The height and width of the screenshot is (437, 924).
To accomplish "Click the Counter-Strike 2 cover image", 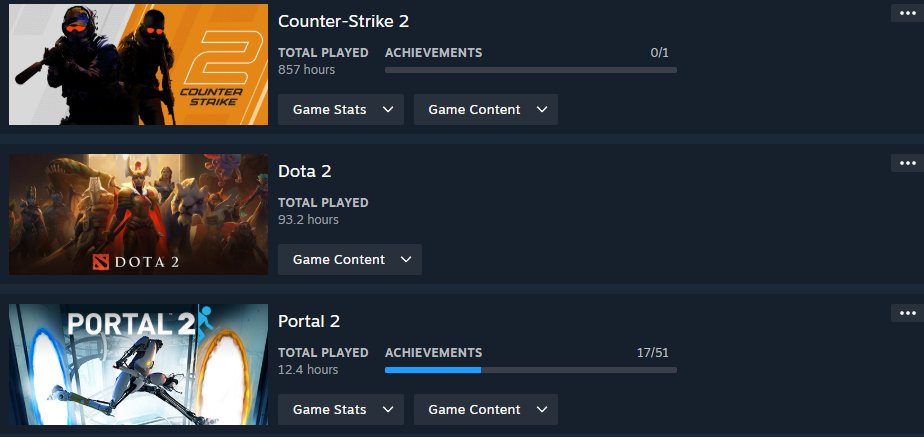I will click(138, 64).
